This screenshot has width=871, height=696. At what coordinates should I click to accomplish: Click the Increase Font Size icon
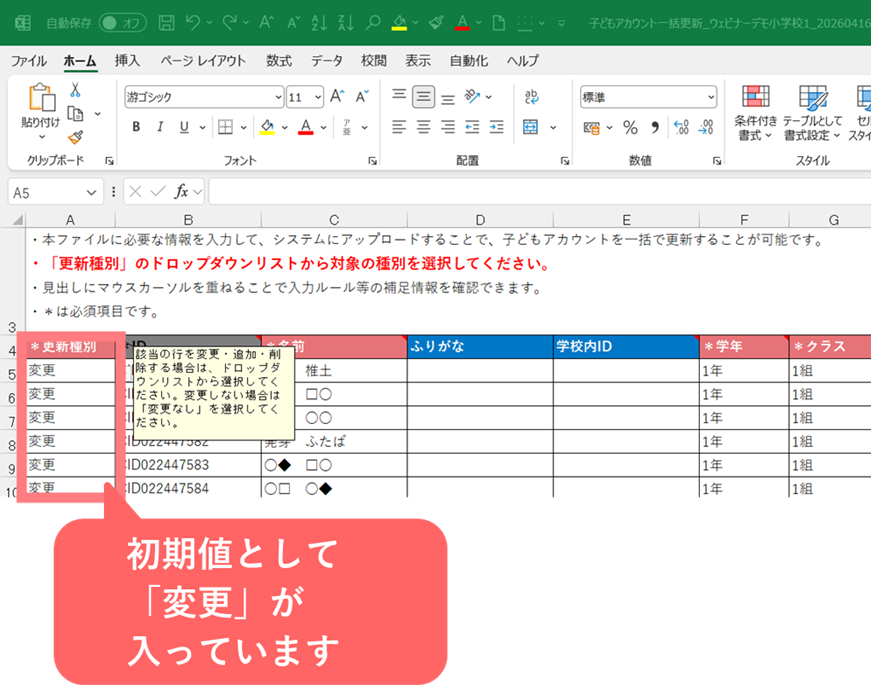337,97
